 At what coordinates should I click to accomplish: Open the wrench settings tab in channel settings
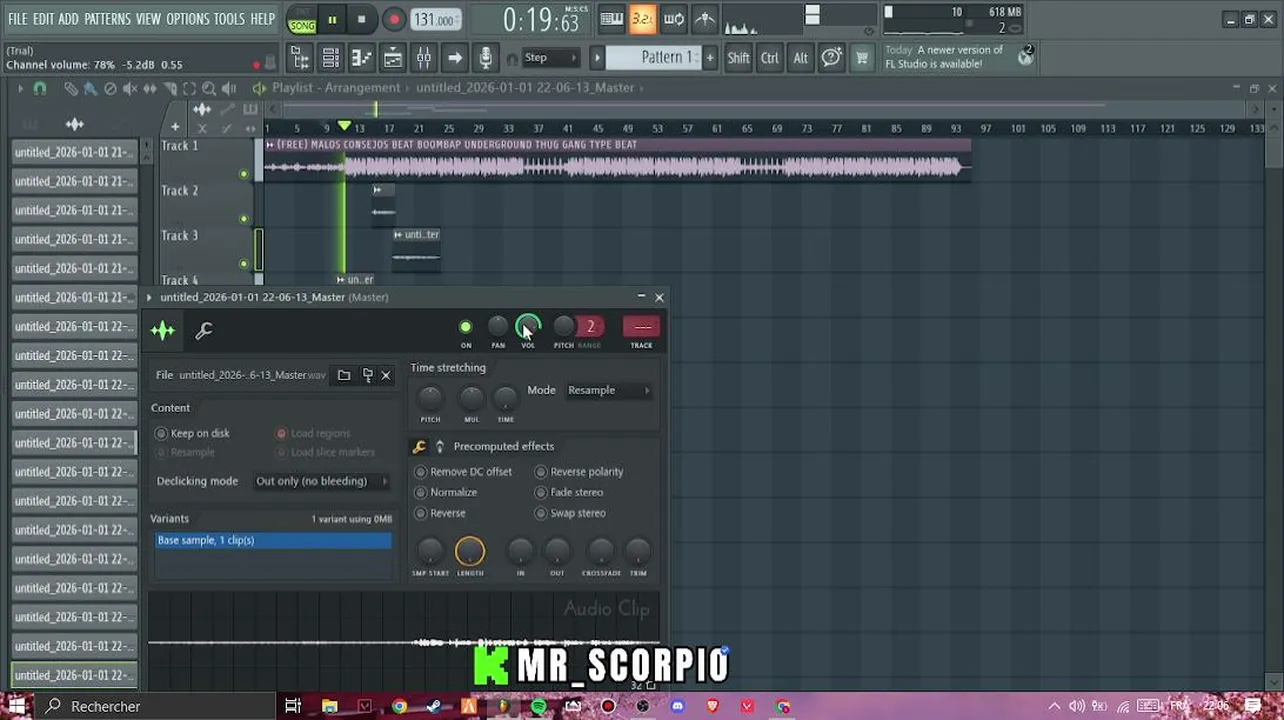point(204,330)
